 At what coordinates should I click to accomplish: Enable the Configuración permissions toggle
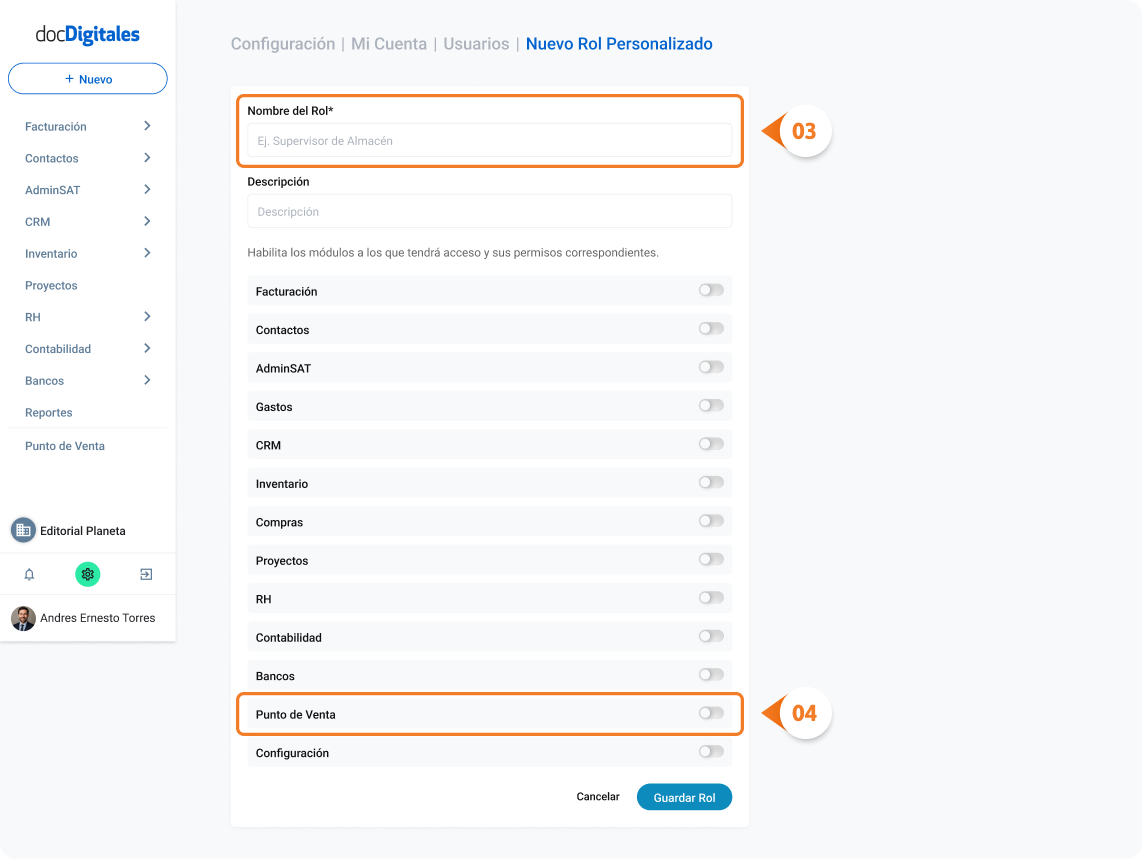point(711,752)
